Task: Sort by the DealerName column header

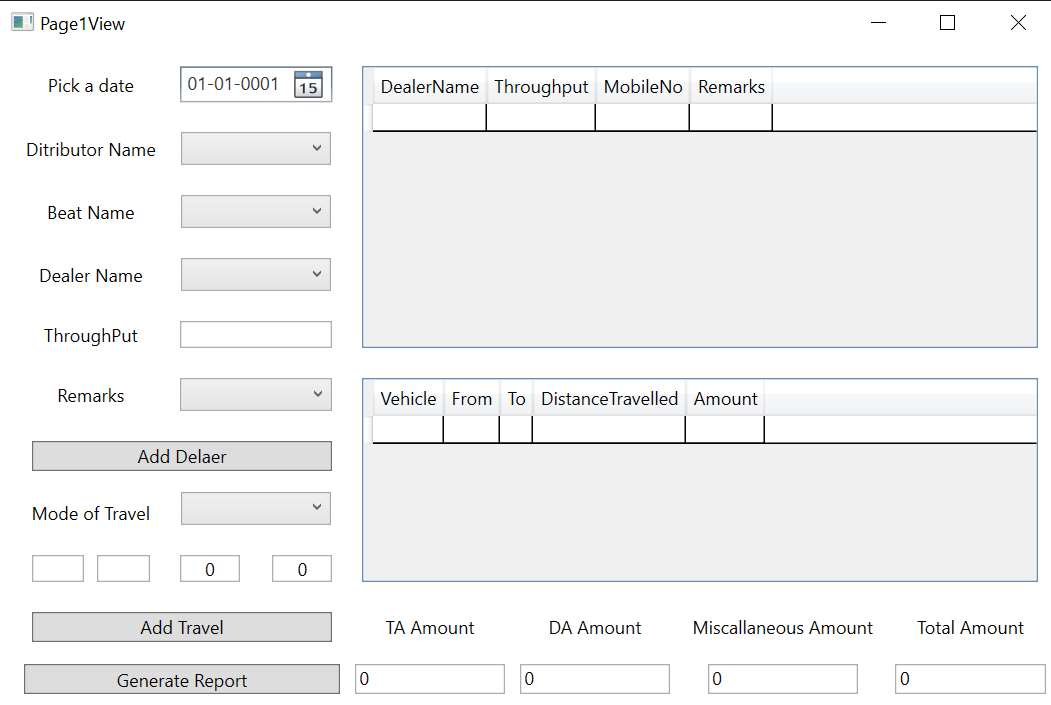Action: pos(429,87)
